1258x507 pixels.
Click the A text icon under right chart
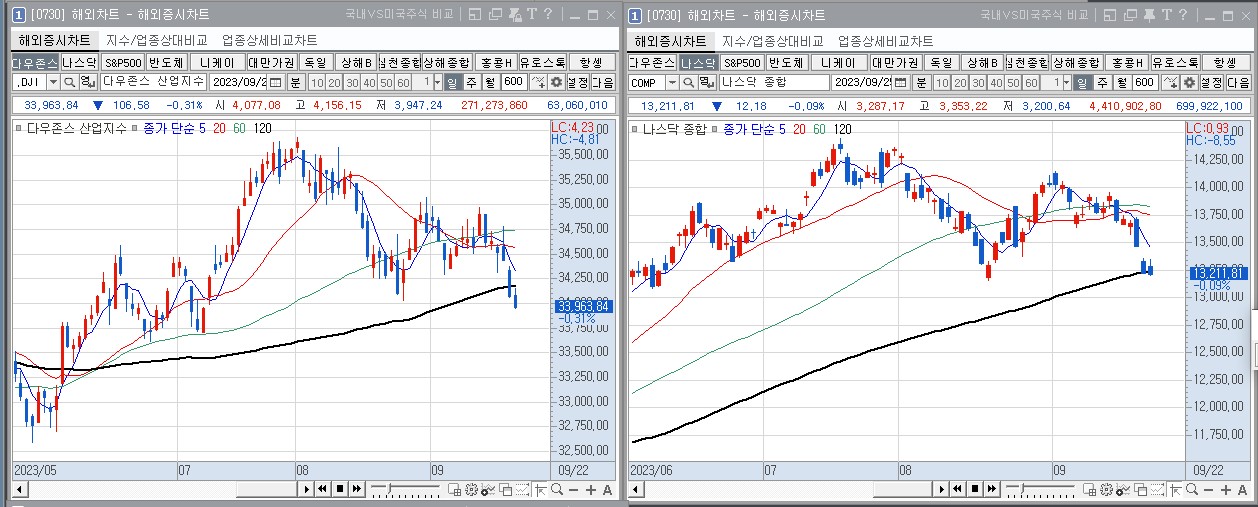[1242, 489]
